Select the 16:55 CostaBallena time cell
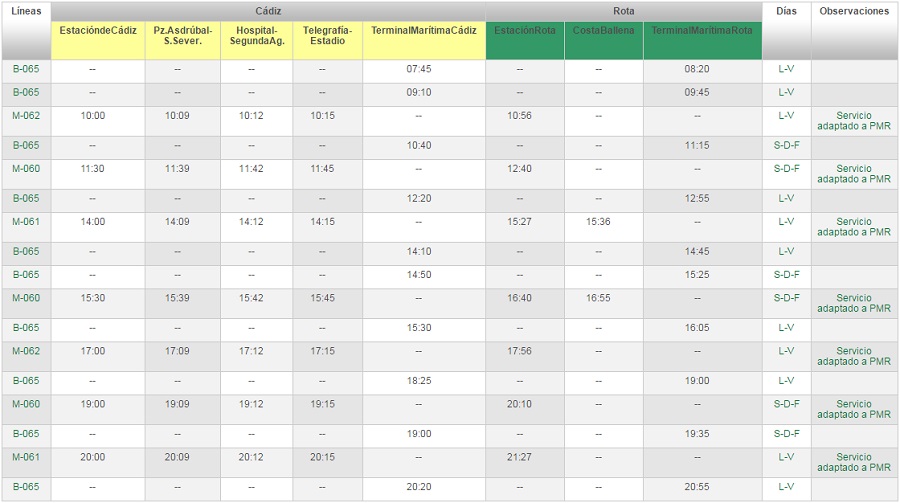The height and width of the screenshot is (503, 900). coord(599,298)
